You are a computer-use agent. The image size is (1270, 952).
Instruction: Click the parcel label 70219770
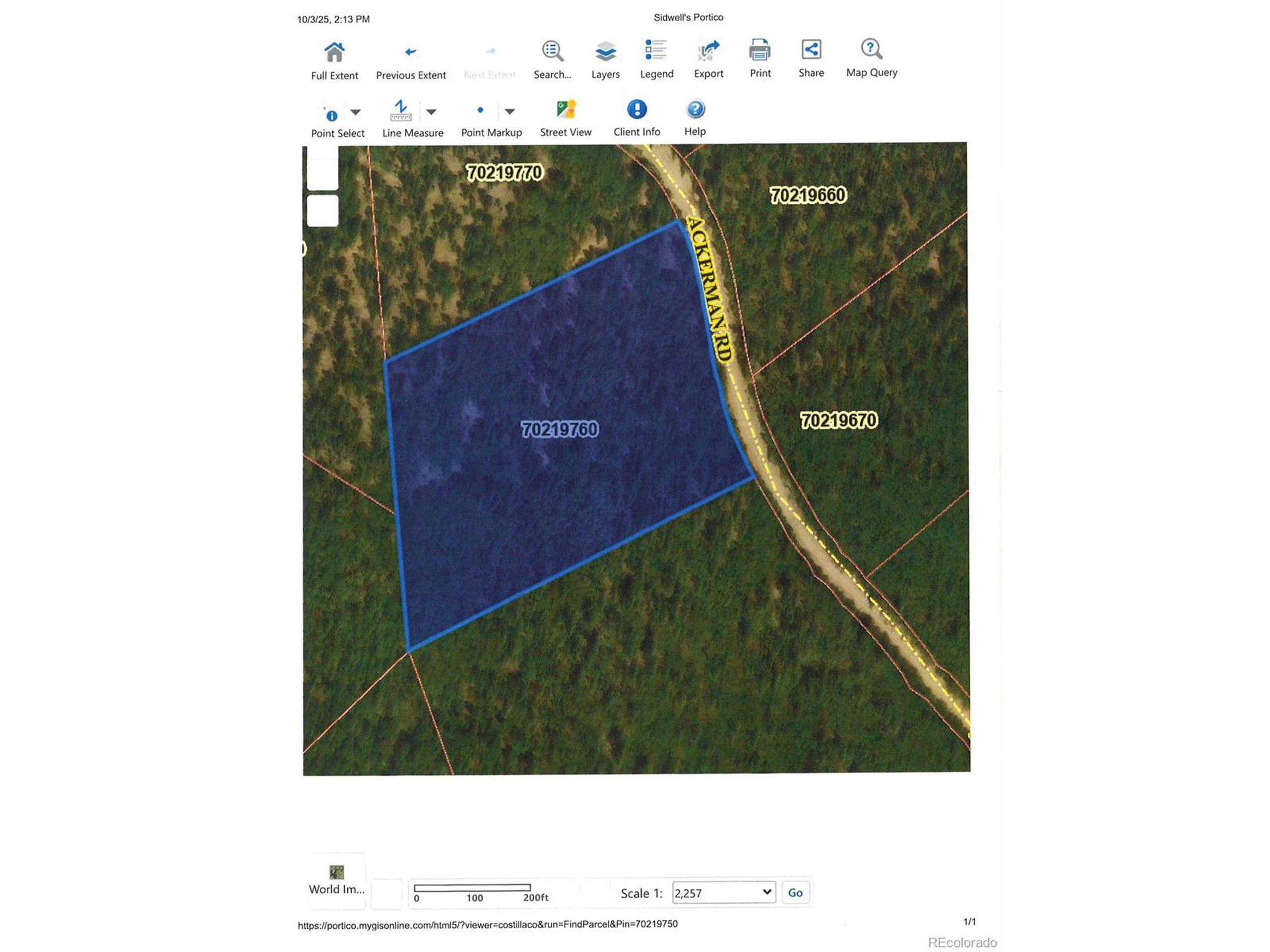(x=504, y=173)
